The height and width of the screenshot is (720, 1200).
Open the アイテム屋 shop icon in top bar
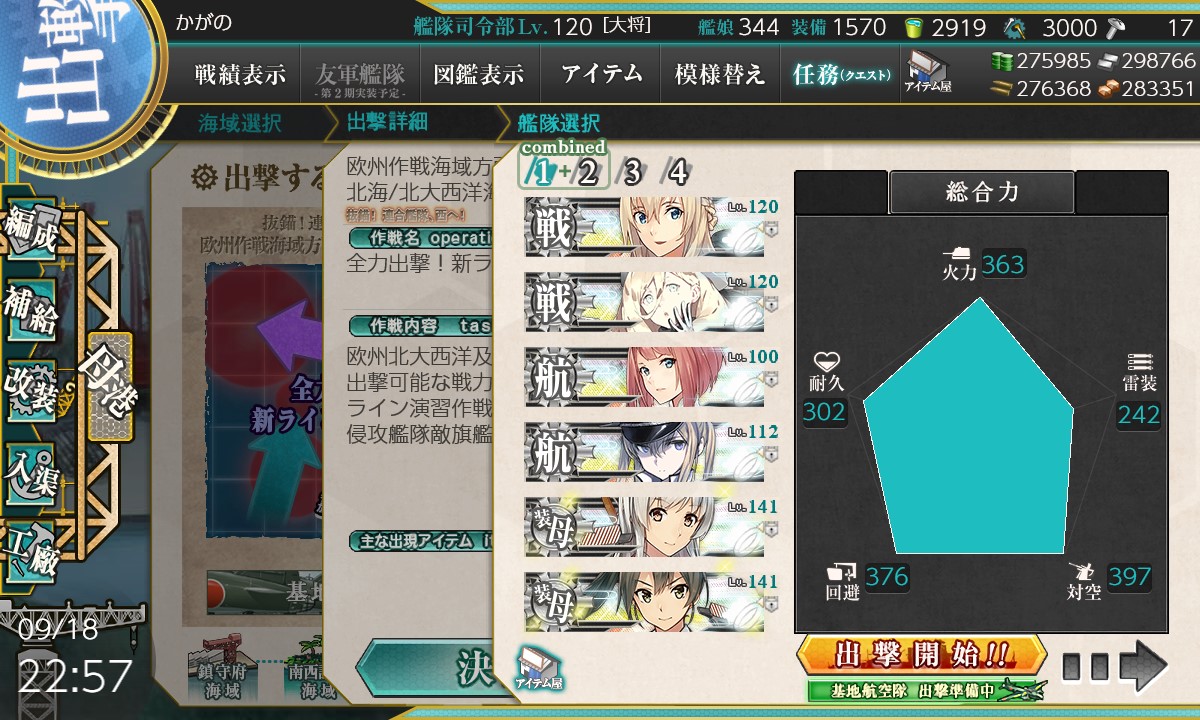coord(927,72)
